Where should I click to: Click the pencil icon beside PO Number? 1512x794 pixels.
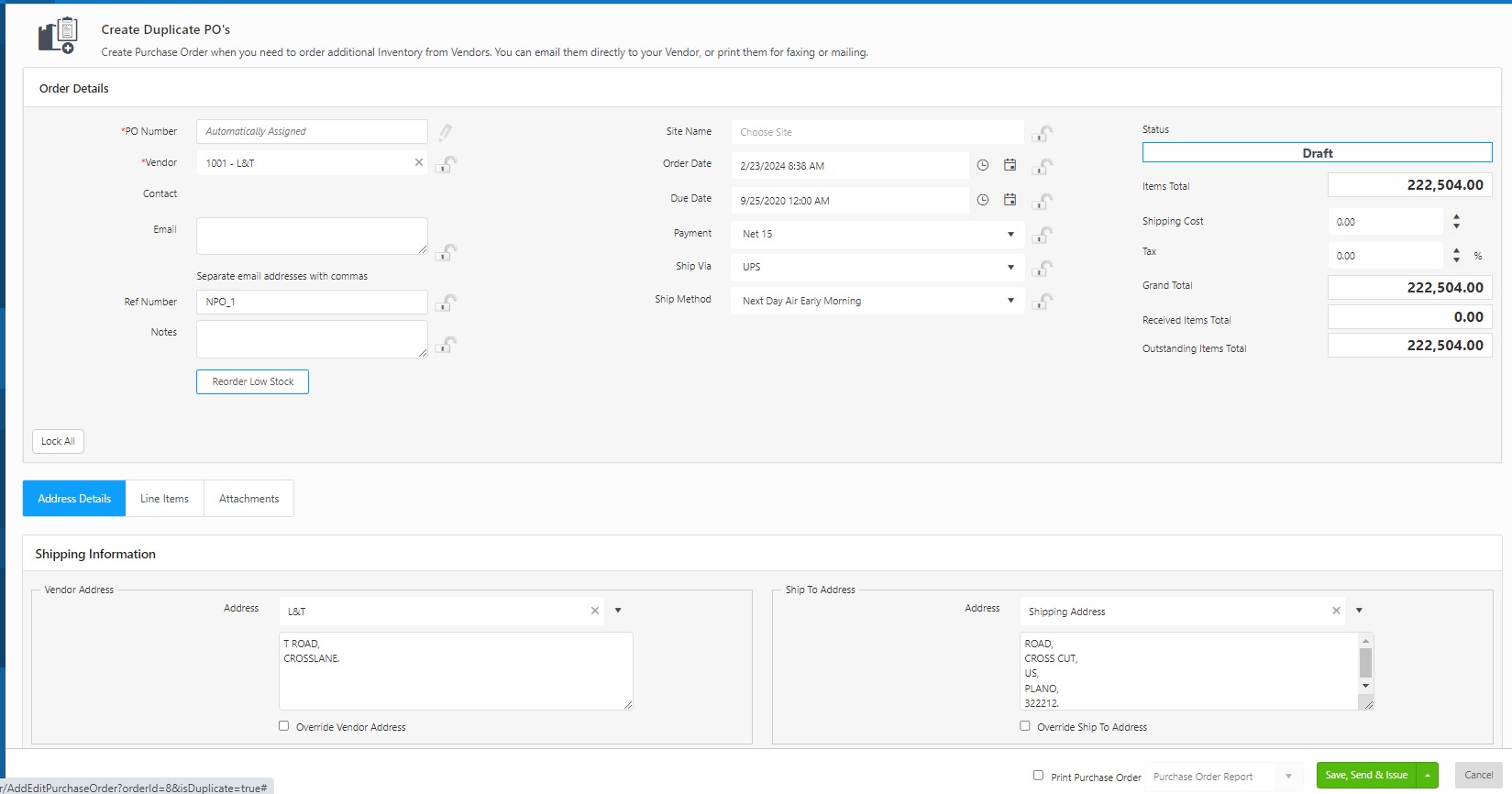point(446,133)
